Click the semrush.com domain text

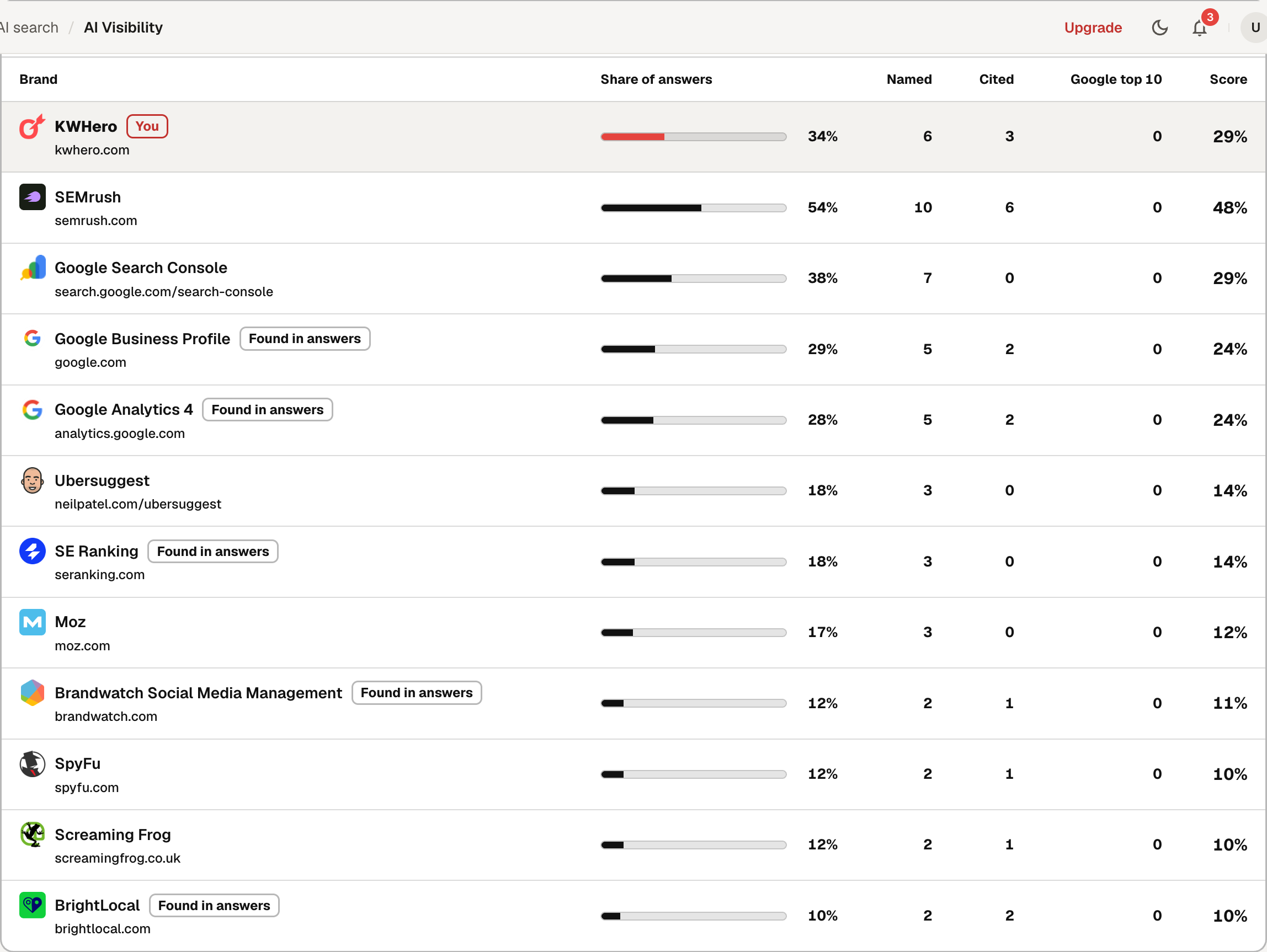click(95, 221)
